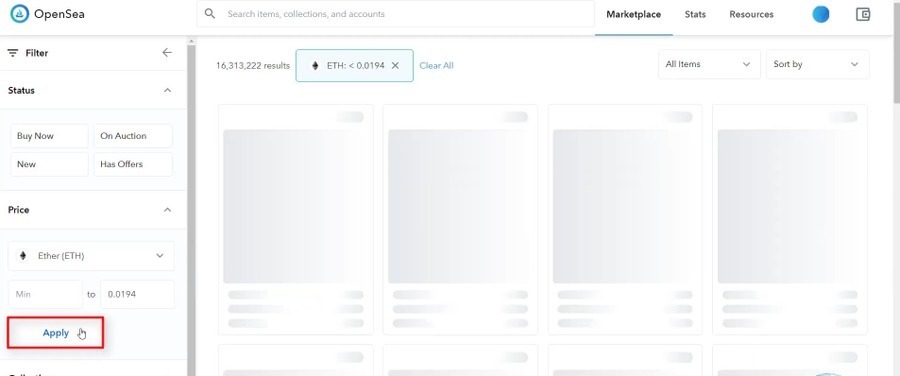Open the Resources menu
This screenshot has height=376, width=900.
(x=751, y=14)
